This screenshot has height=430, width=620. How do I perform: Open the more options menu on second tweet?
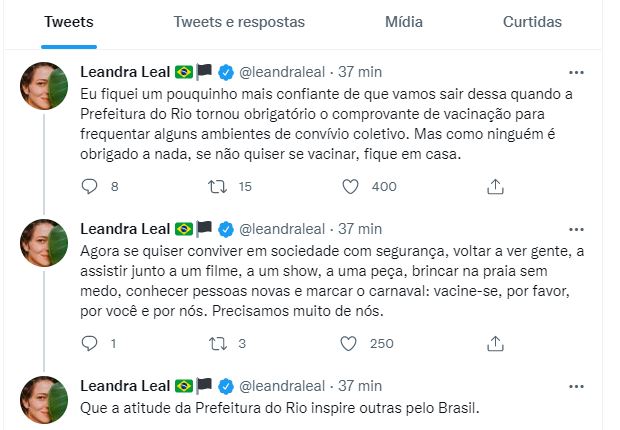pyautogui.click(x=576, y=229)
